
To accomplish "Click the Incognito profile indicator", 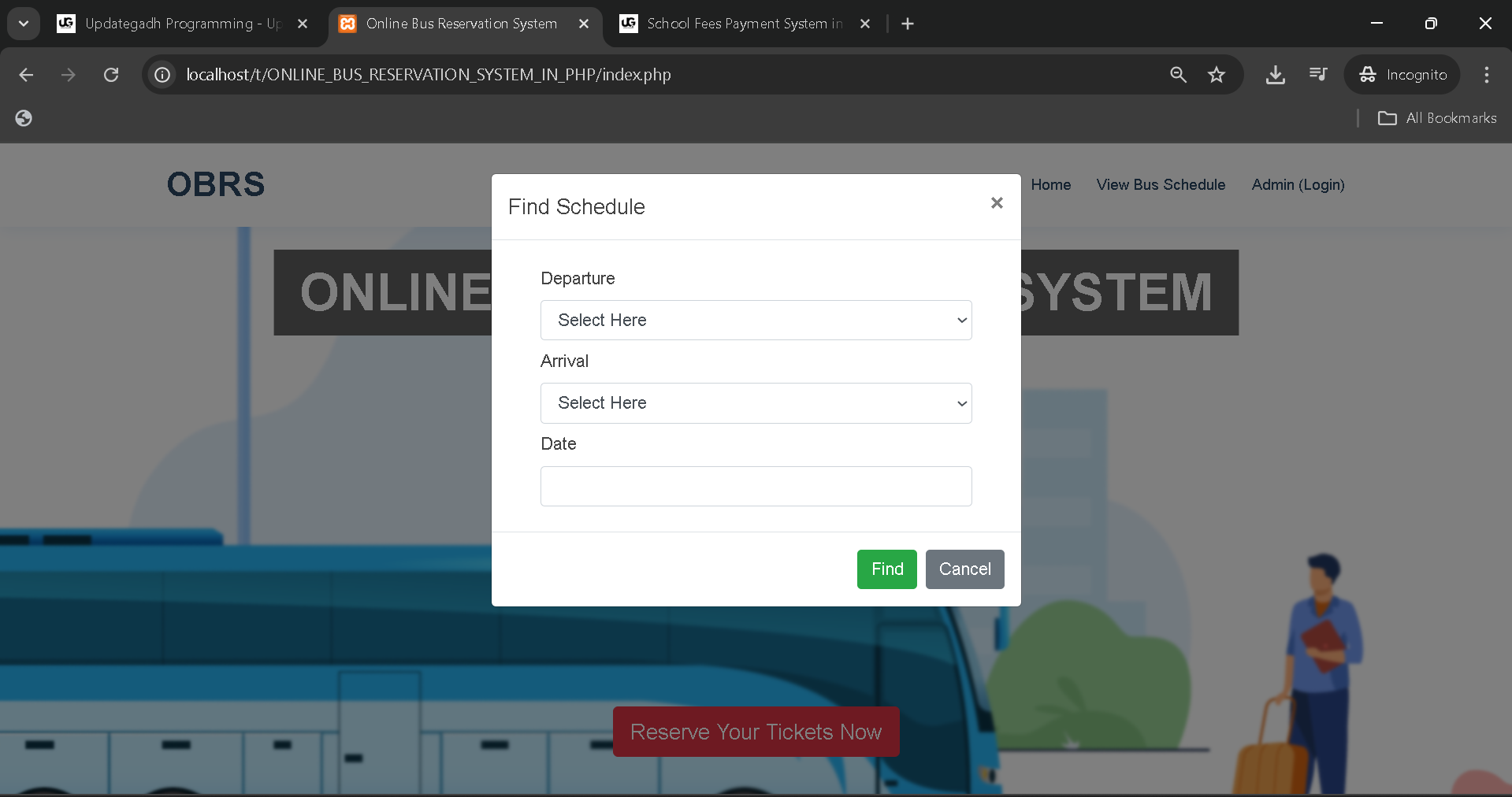I will (1402, 75).
